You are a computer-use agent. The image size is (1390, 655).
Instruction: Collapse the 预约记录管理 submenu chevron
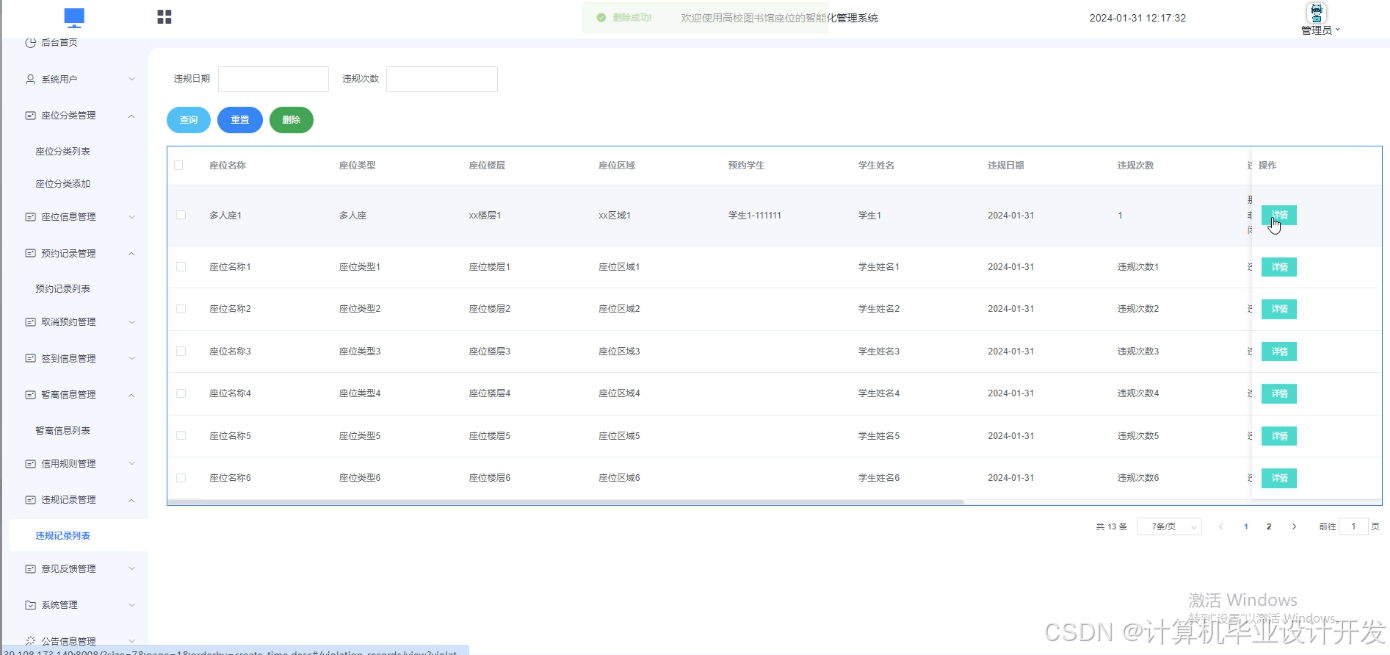[132, 253]
